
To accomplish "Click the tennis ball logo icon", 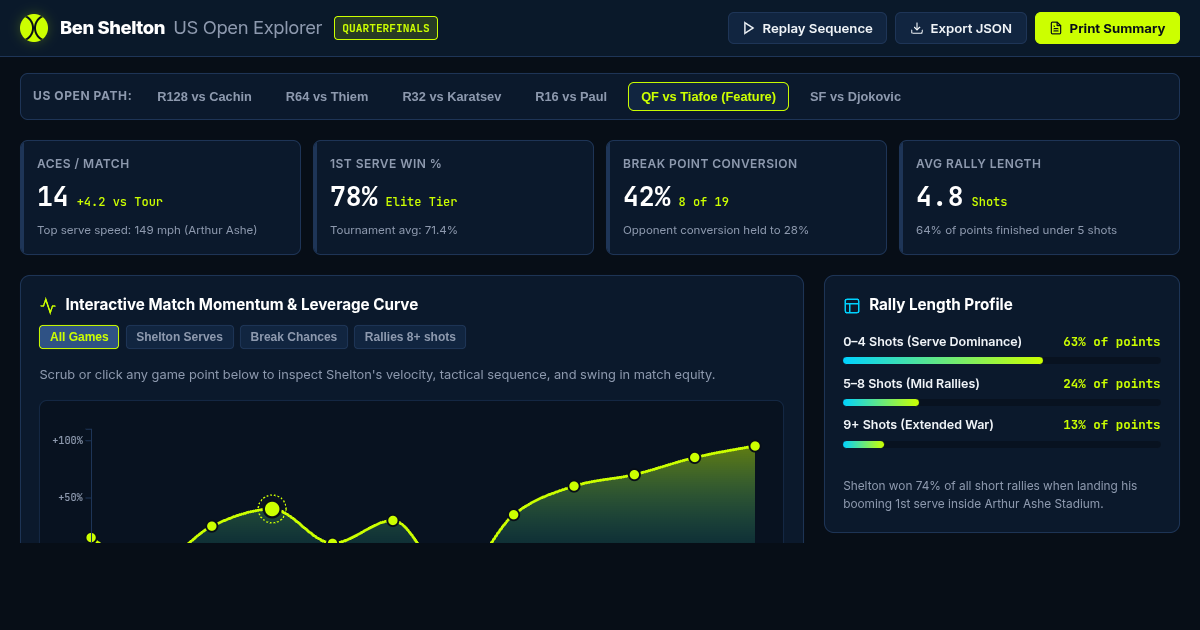I will (34, 28).
